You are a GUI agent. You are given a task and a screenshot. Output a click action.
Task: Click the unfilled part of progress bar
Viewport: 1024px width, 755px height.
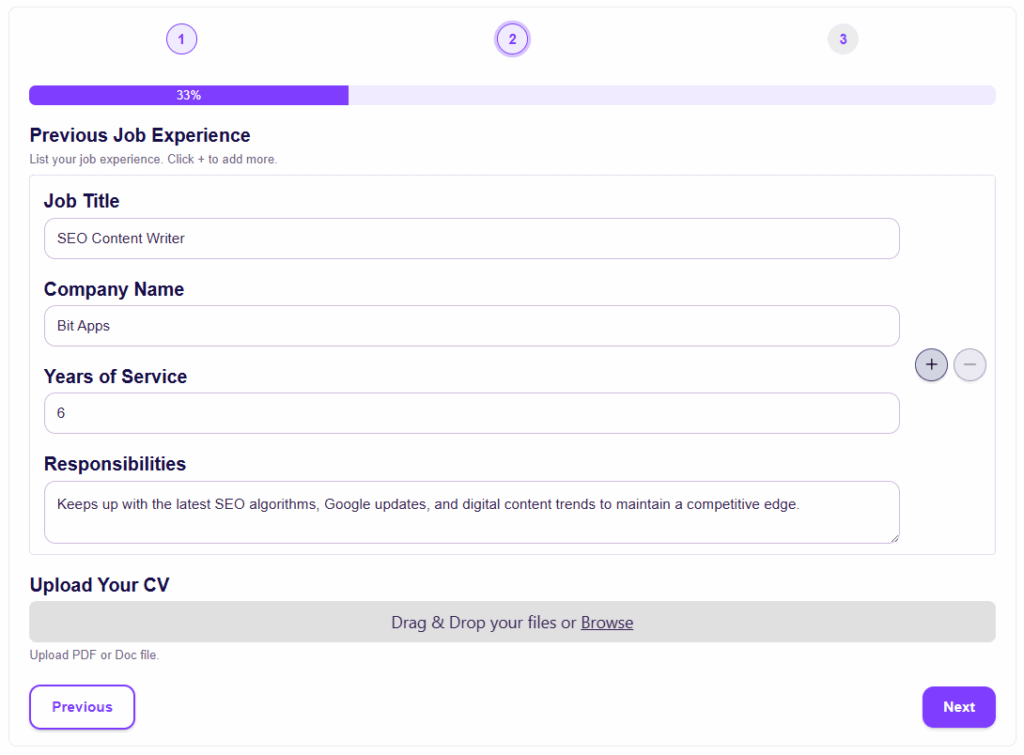coord(670,95)
